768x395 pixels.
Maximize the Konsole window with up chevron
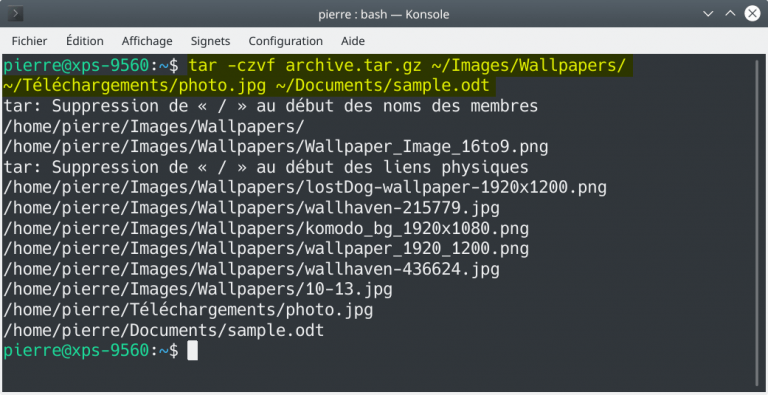(730, 14)
